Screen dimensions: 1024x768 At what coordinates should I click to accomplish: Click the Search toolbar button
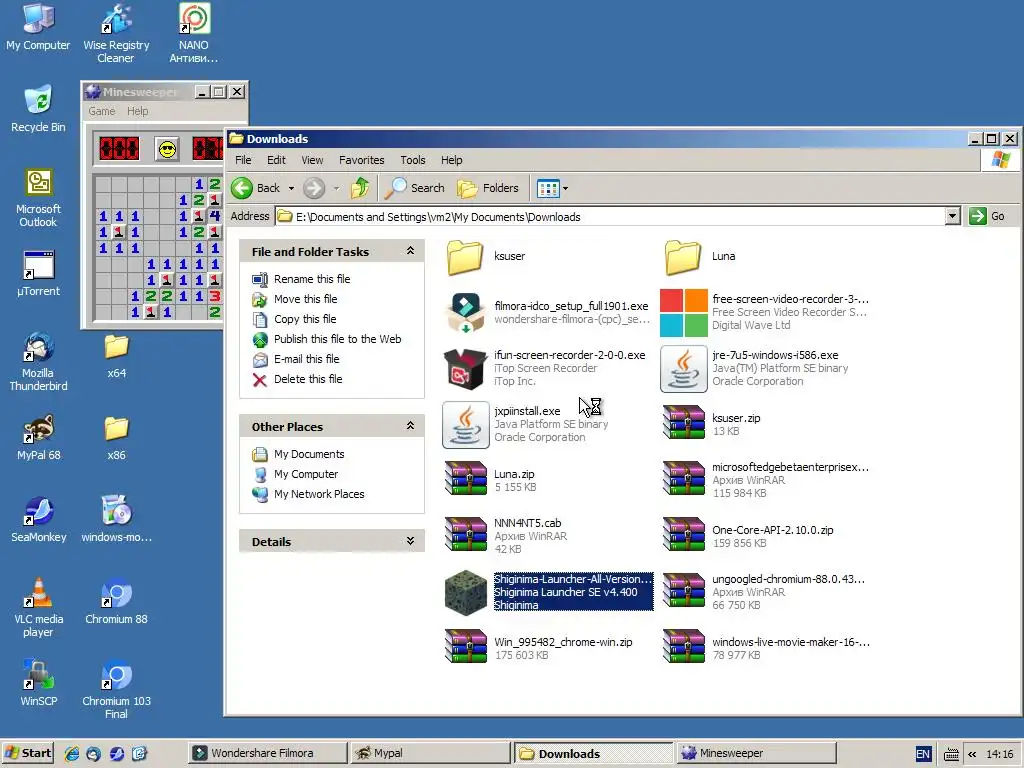click(x=414, y=188)
